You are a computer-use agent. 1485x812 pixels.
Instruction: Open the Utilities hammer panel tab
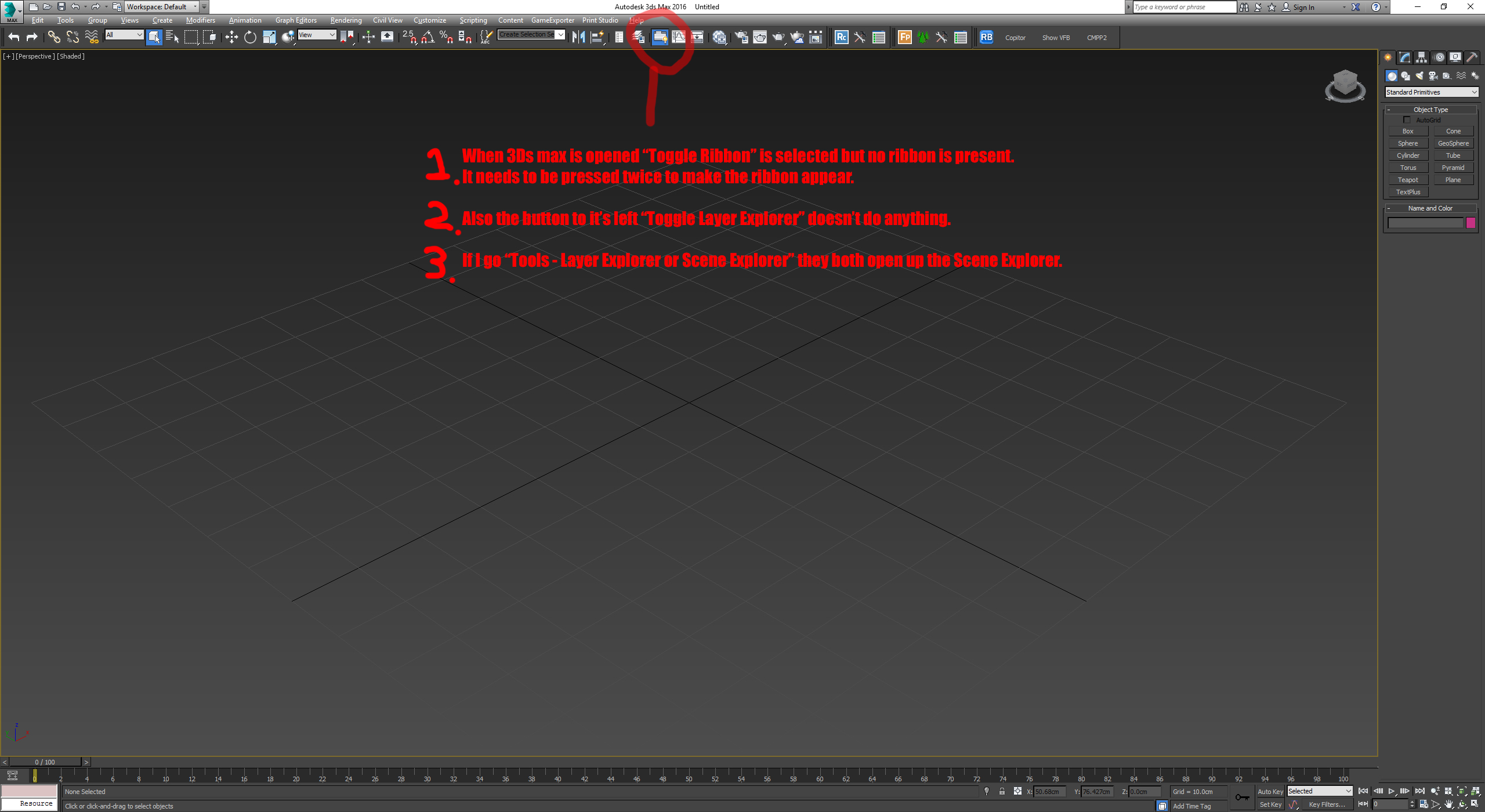1471,57
